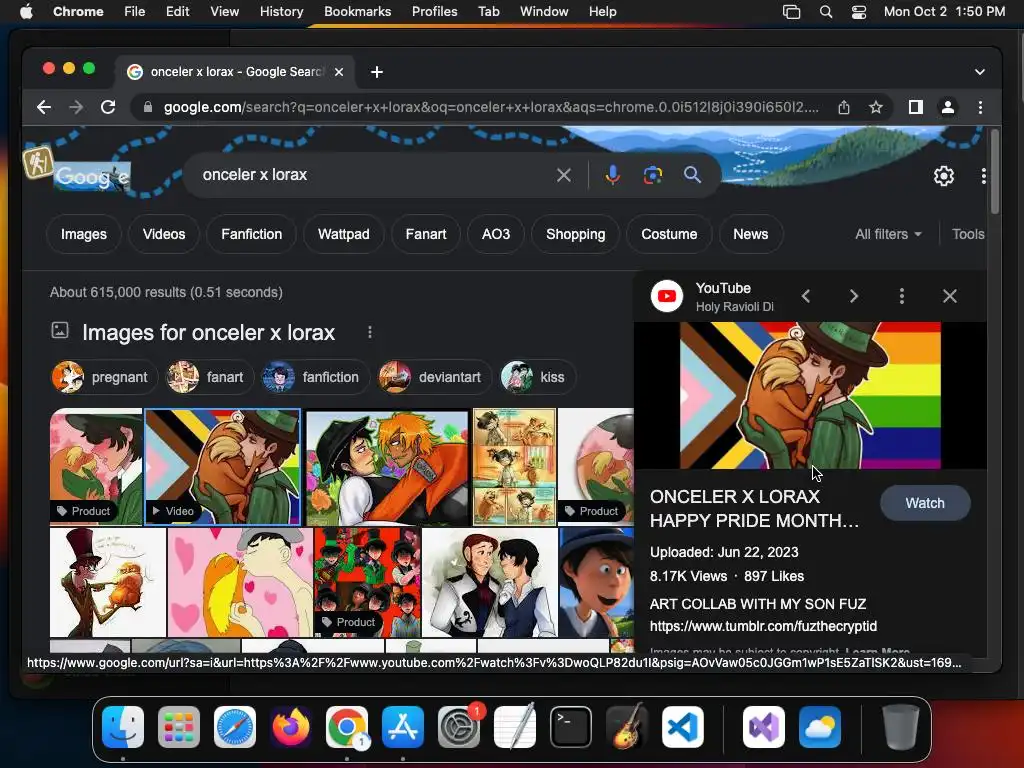
Task: Expand the tab search dropdown arrow
Action: (x=980, y=72)
